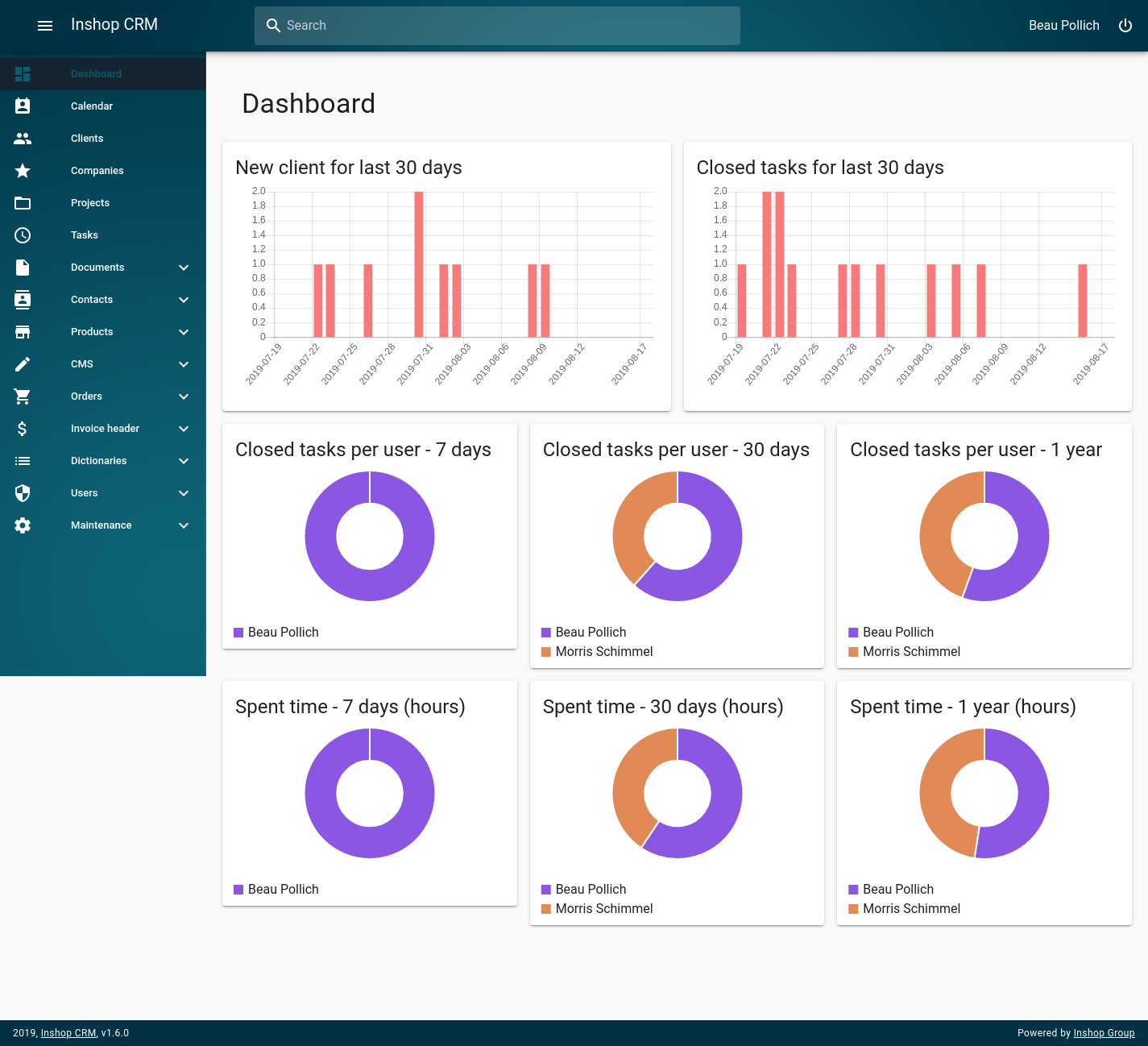The width and height of the screenshot is (1148, 1046).
Task: Click the Inshop CRM footer link
Action: (68, 1033)
